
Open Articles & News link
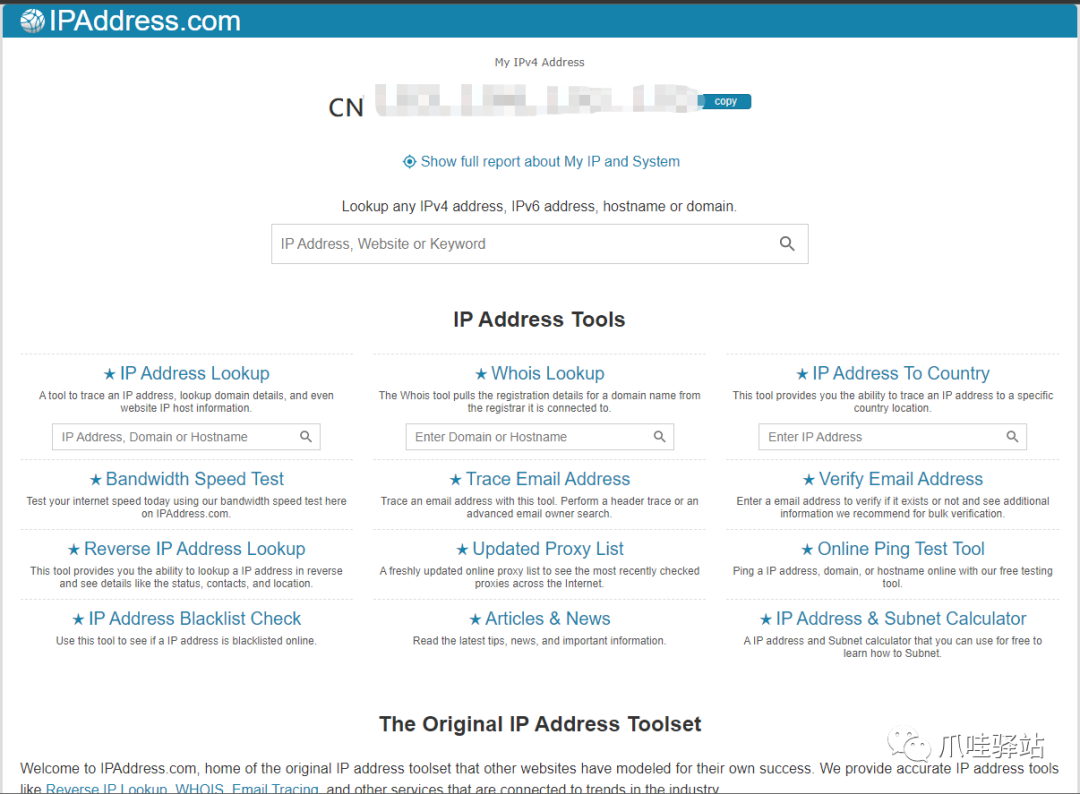click(x=548, y=618)
